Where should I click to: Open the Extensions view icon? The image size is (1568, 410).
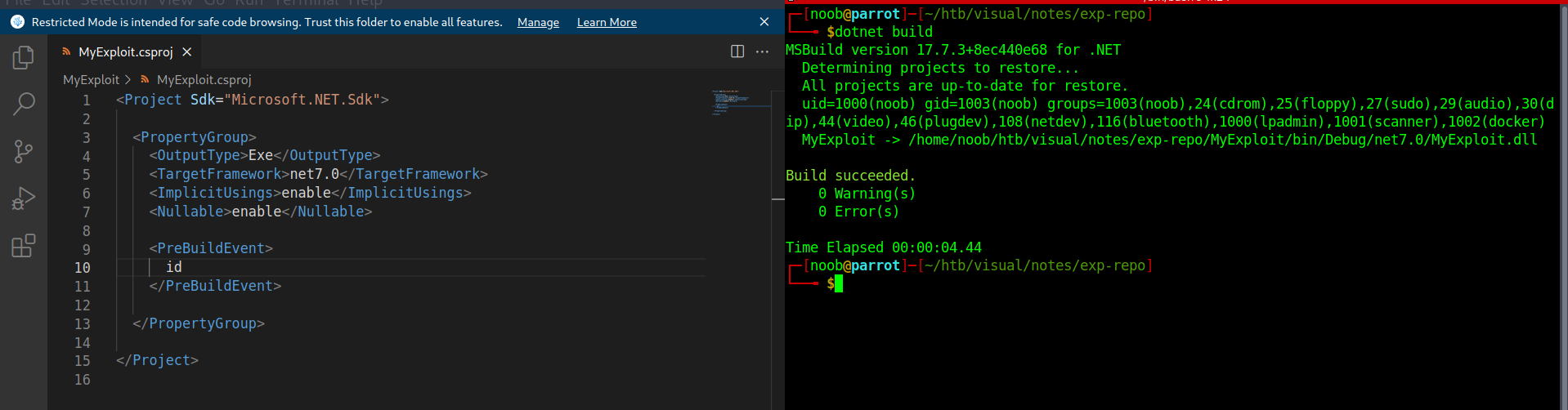click(24, 246)
